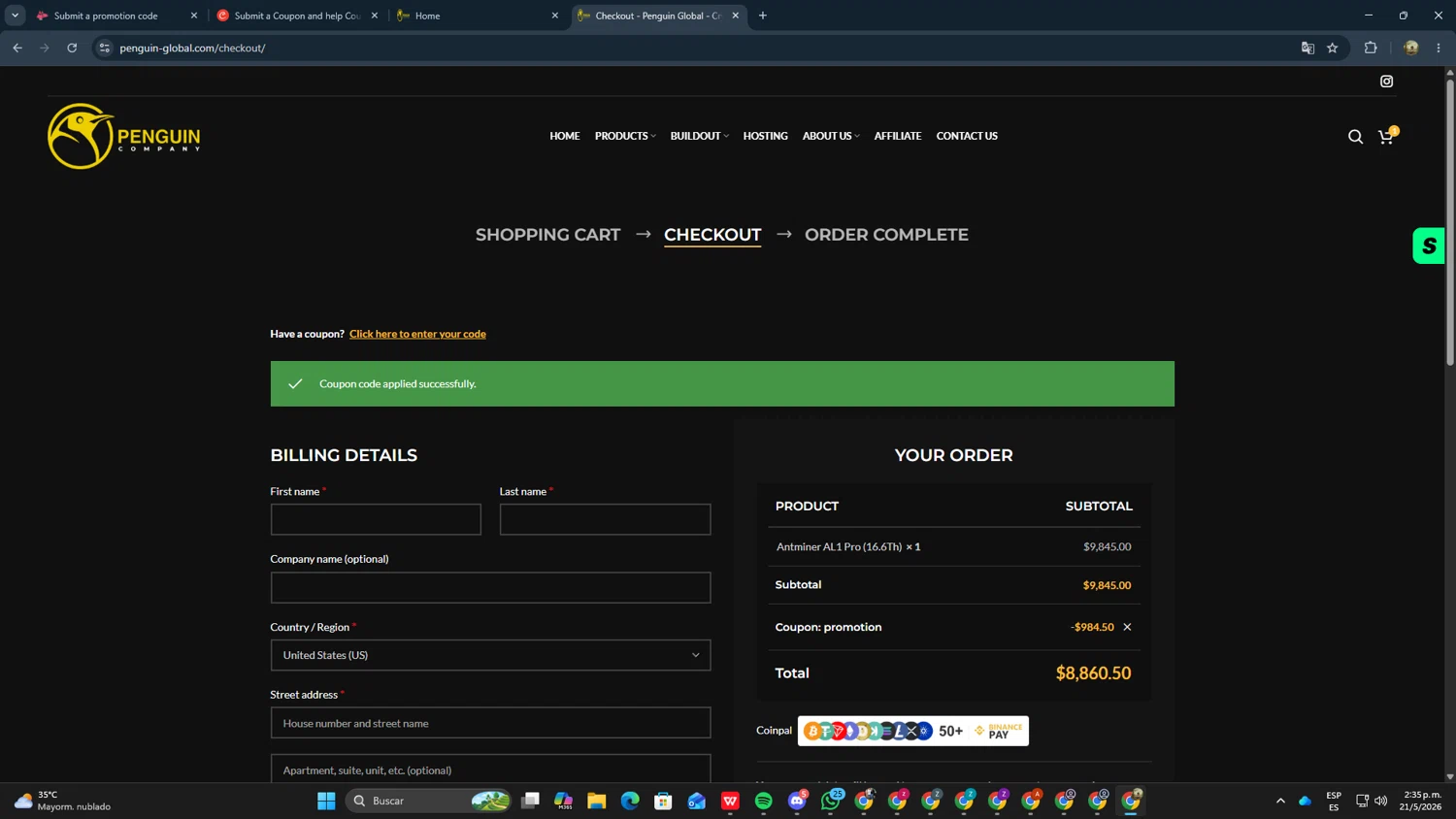1456x819 pixels.
Task: Open browser extensions puzzle icon
Action: pos(1371,48)
